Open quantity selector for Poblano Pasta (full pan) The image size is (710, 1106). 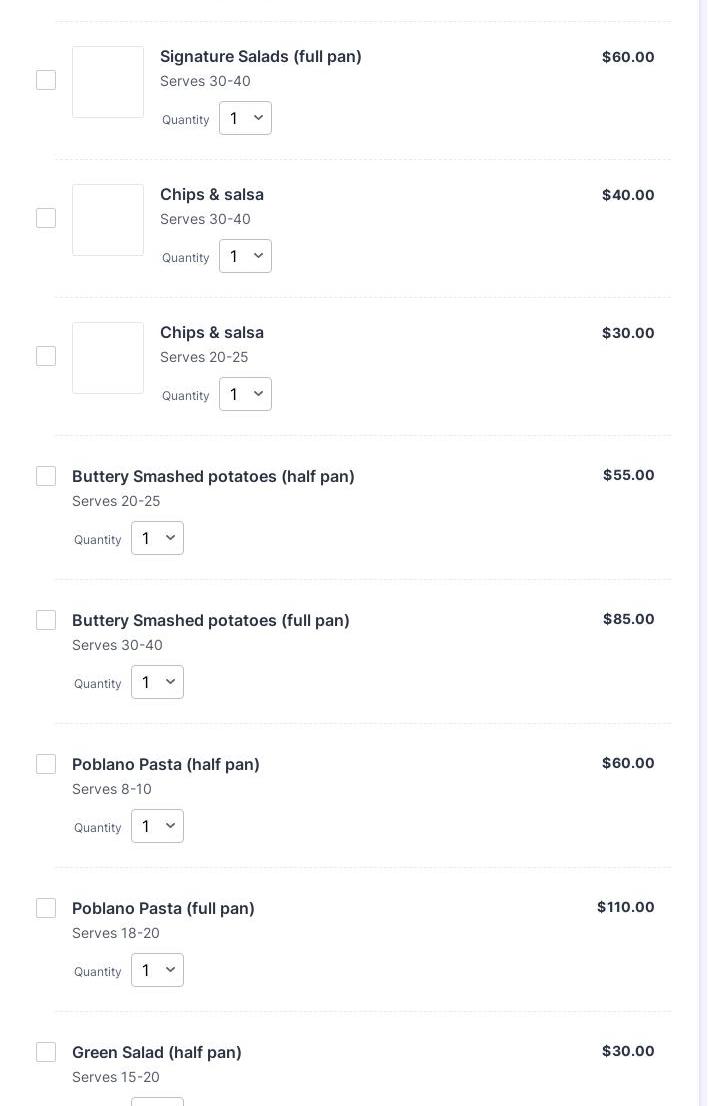(157, 970)
